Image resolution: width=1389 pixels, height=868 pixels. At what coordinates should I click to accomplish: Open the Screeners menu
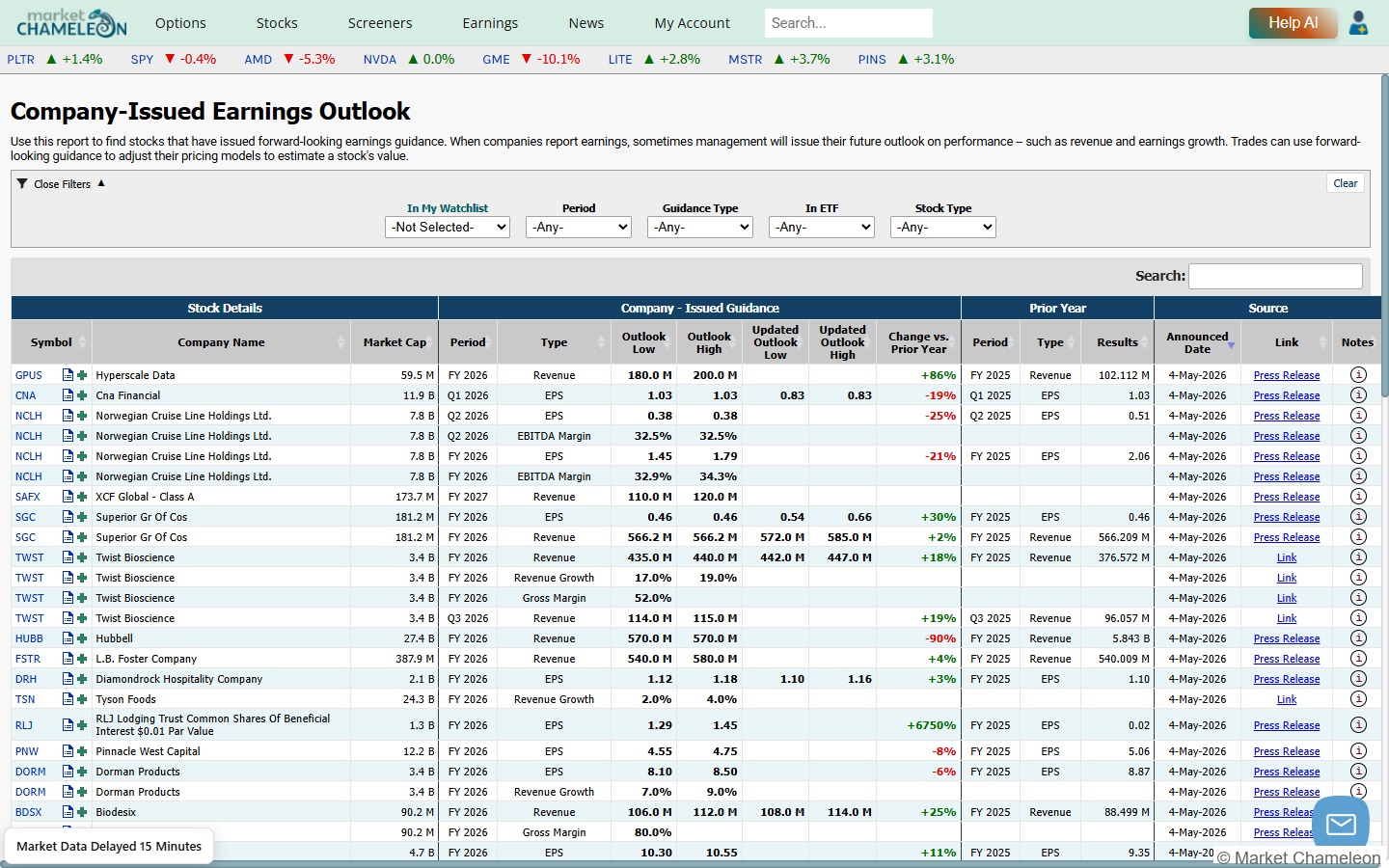pyautogui.click(x=380, y=23)
